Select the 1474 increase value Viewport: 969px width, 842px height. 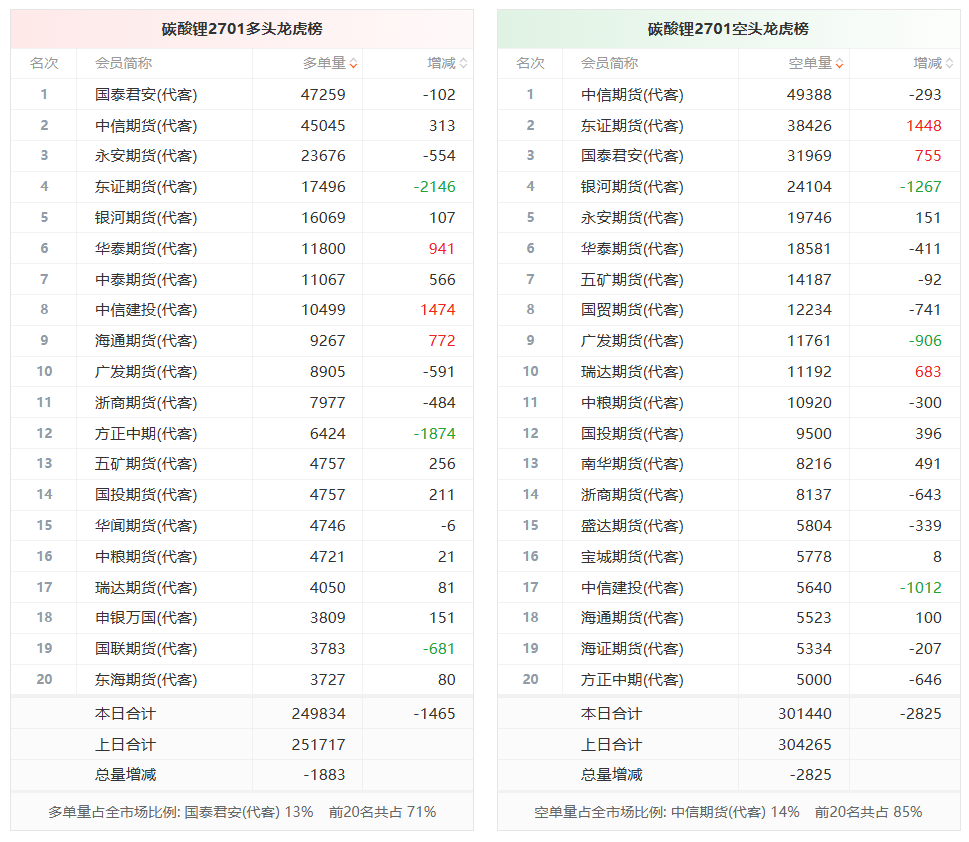coord(438,310)
